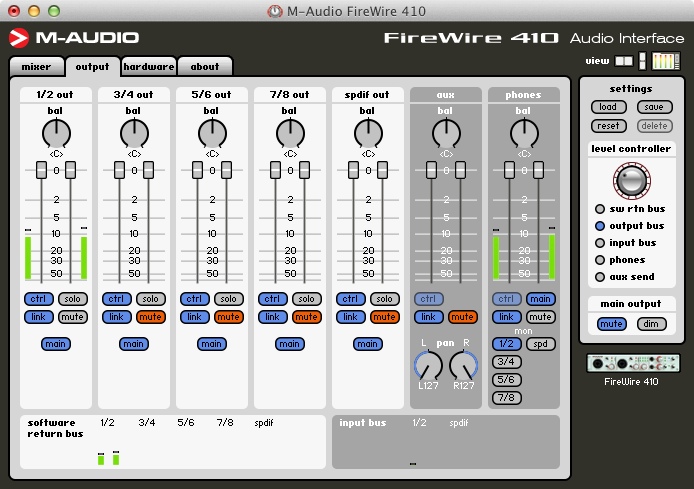Click the 1/2 out balance knob
The height and width of the screenshot is (489, 694).
pos(56,133)
